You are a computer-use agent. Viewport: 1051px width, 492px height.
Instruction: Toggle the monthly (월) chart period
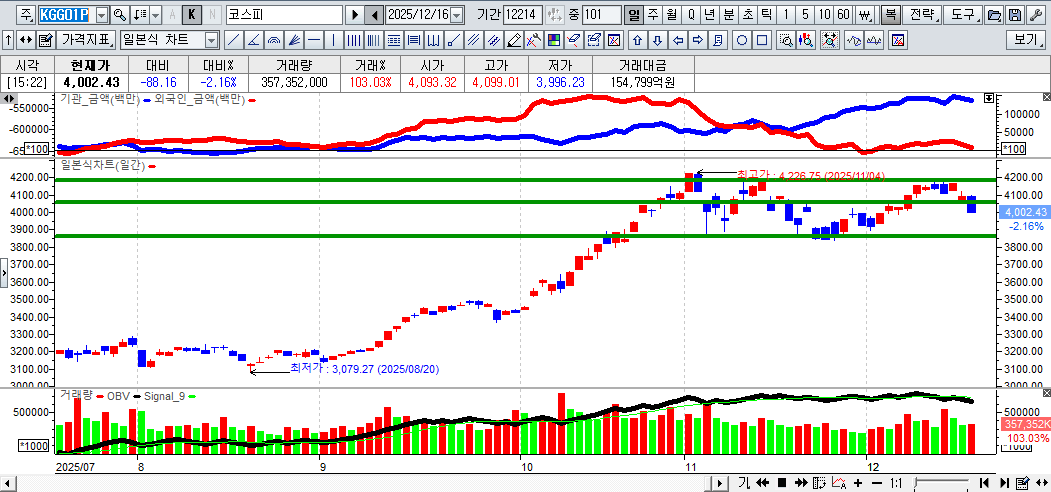pyautogui.click(x=670, y=15)
